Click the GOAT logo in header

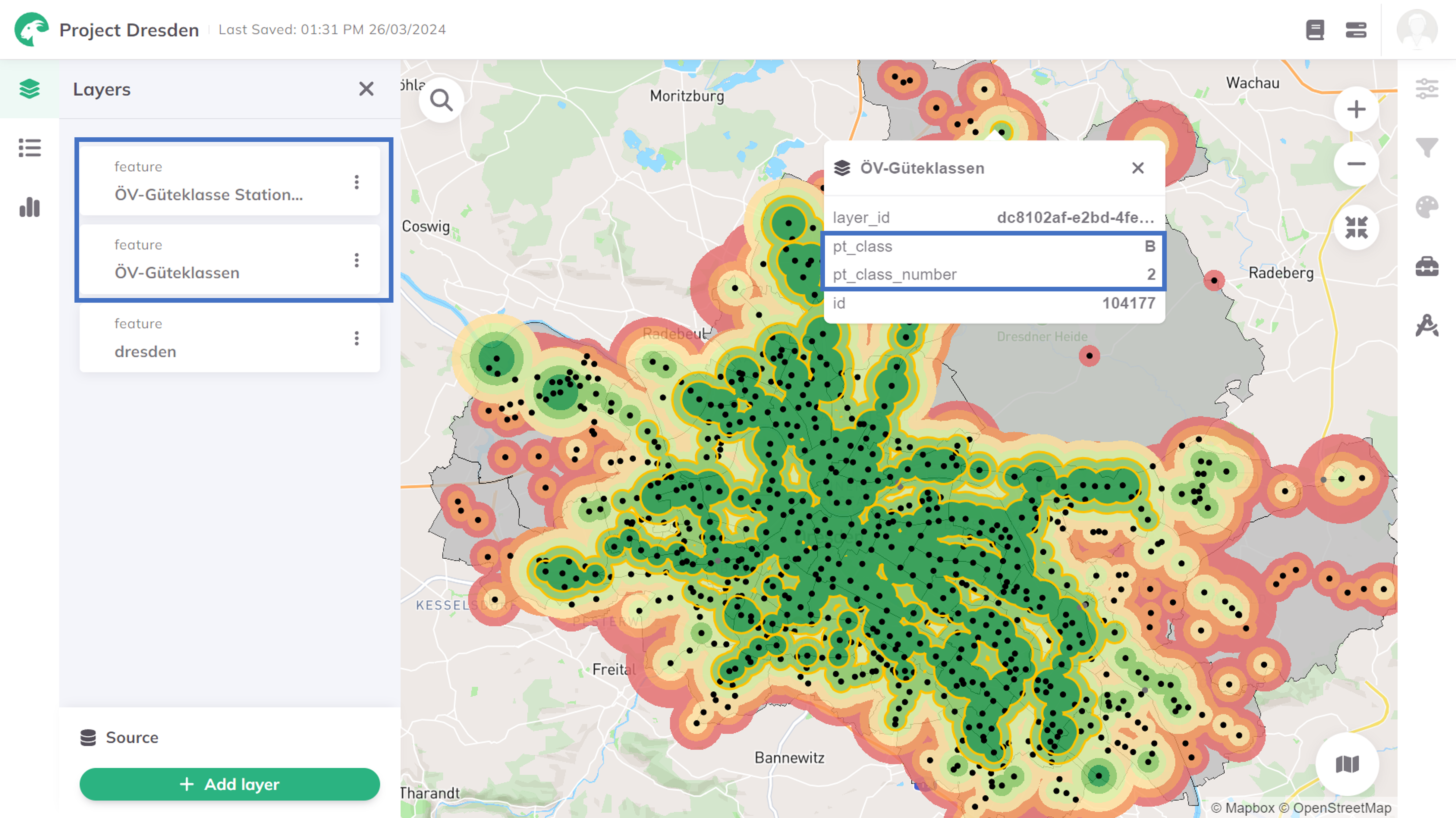pyautogui.click(x=31, y=29)
